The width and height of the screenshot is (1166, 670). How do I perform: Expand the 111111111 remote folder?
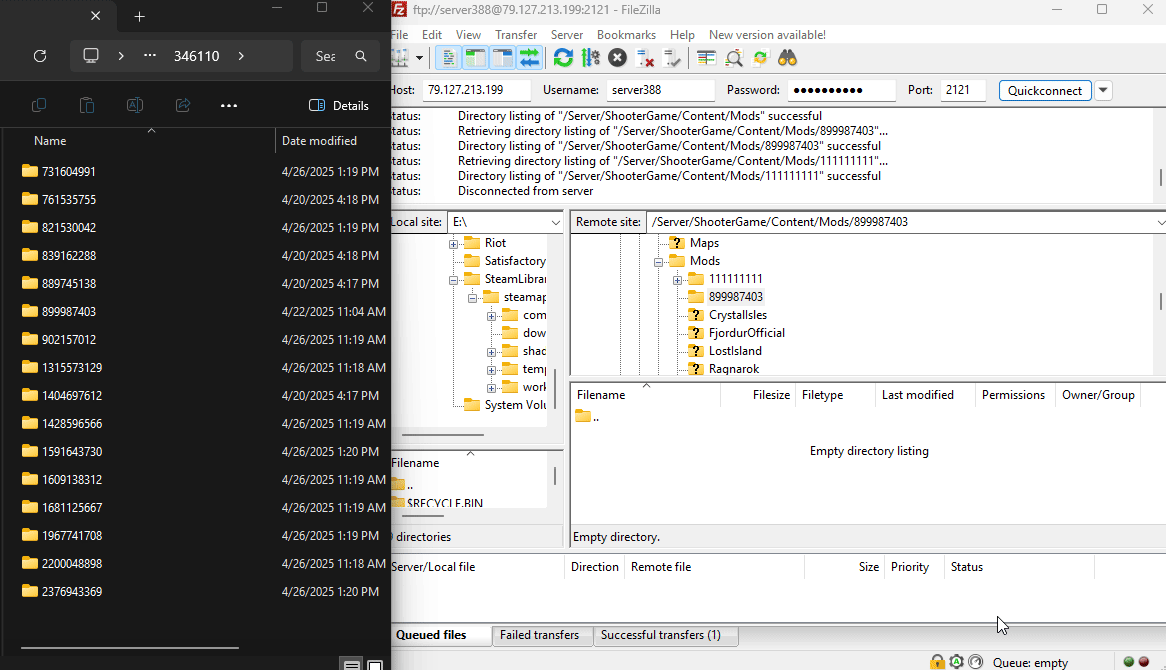click(x=677, y=280)
